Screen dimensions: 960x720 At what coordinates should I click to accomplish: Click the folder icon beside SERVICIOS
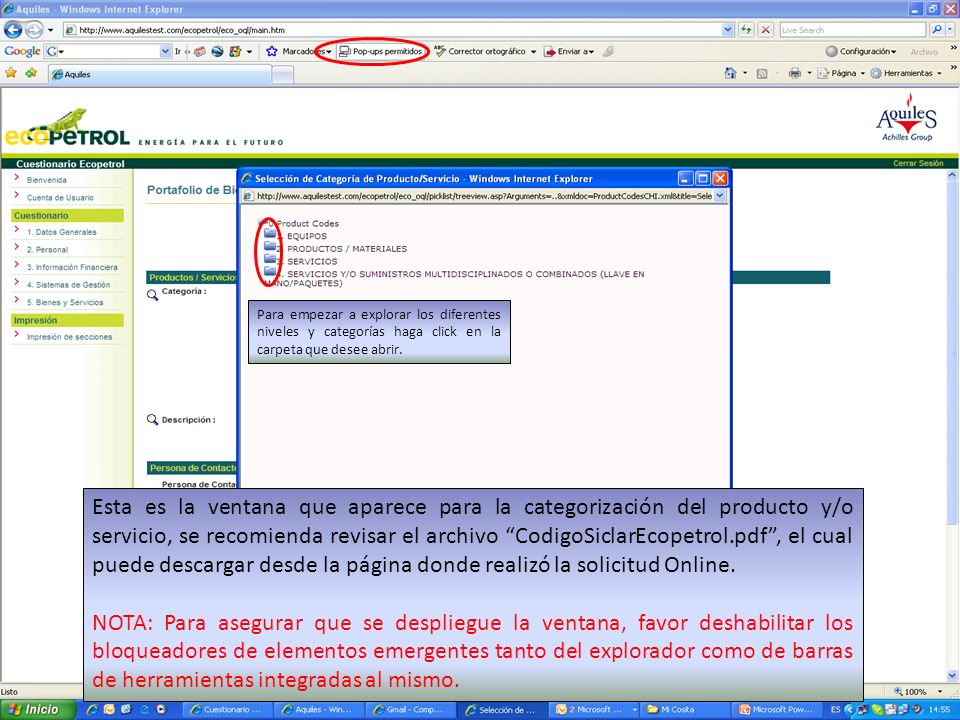pyautogui.click(x=269, y=259)
